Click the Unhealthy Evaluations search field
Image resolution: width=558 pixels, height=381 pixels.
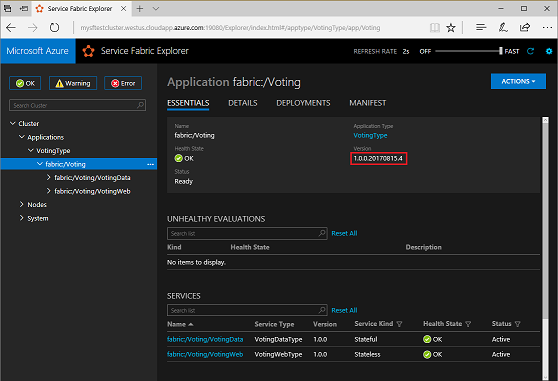click(247, 233)
